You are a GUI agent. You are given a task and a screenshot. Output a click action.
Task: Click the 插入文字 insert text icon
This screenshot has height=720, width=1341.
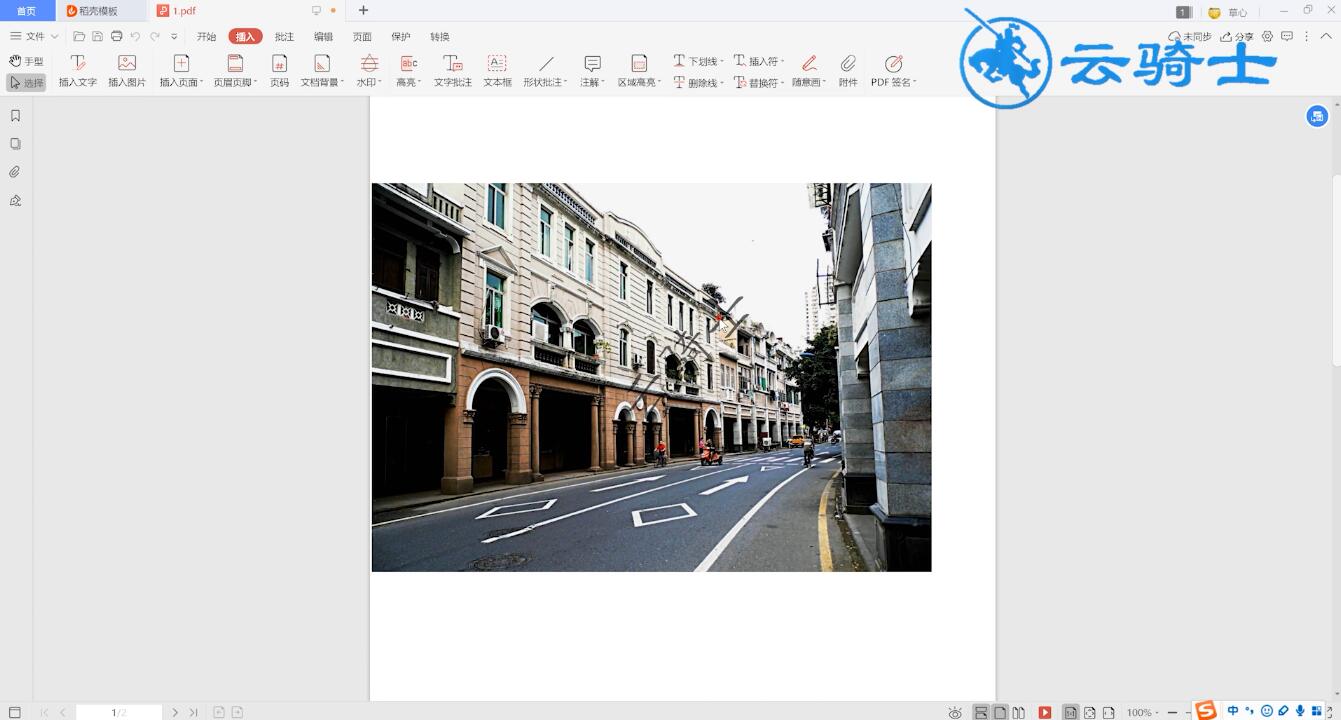(78, 63)
